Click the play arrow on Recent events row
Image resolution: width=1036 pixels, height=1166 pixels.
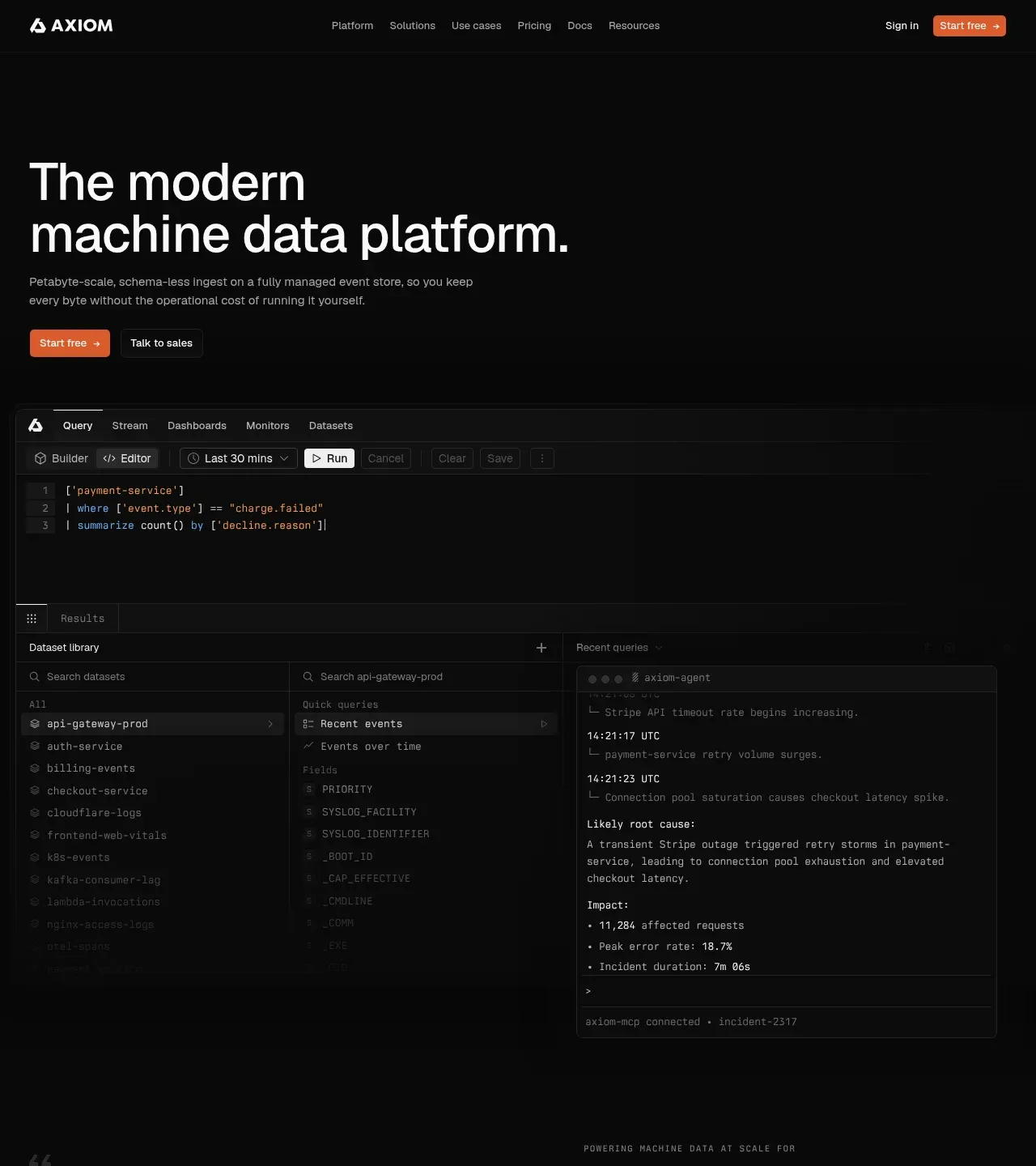[544, 724]
